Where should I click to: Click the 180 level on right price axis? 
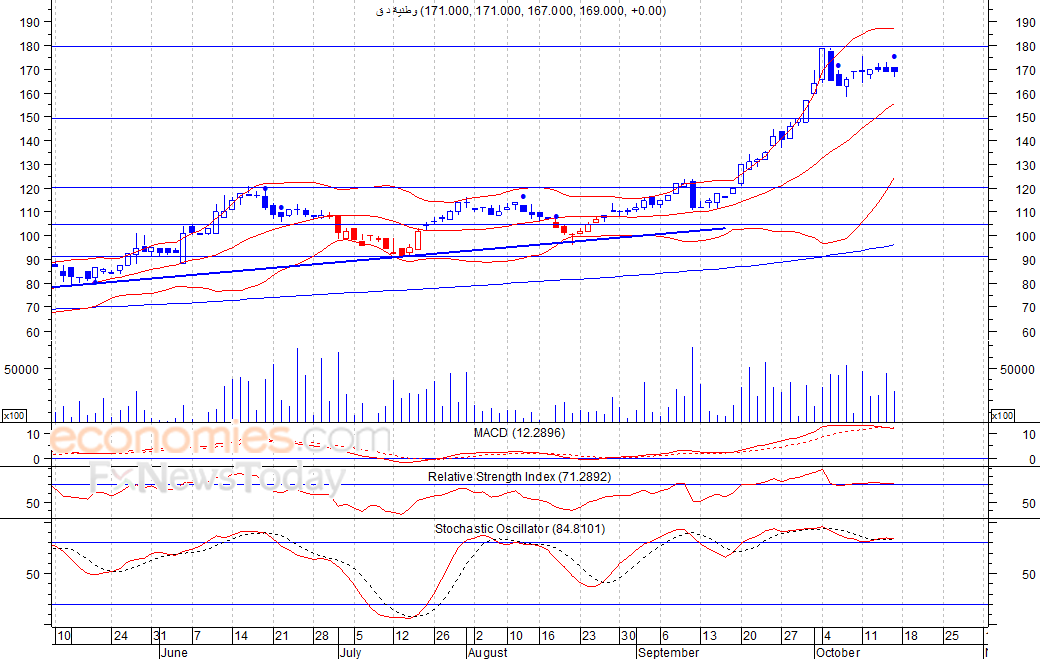1025,46
